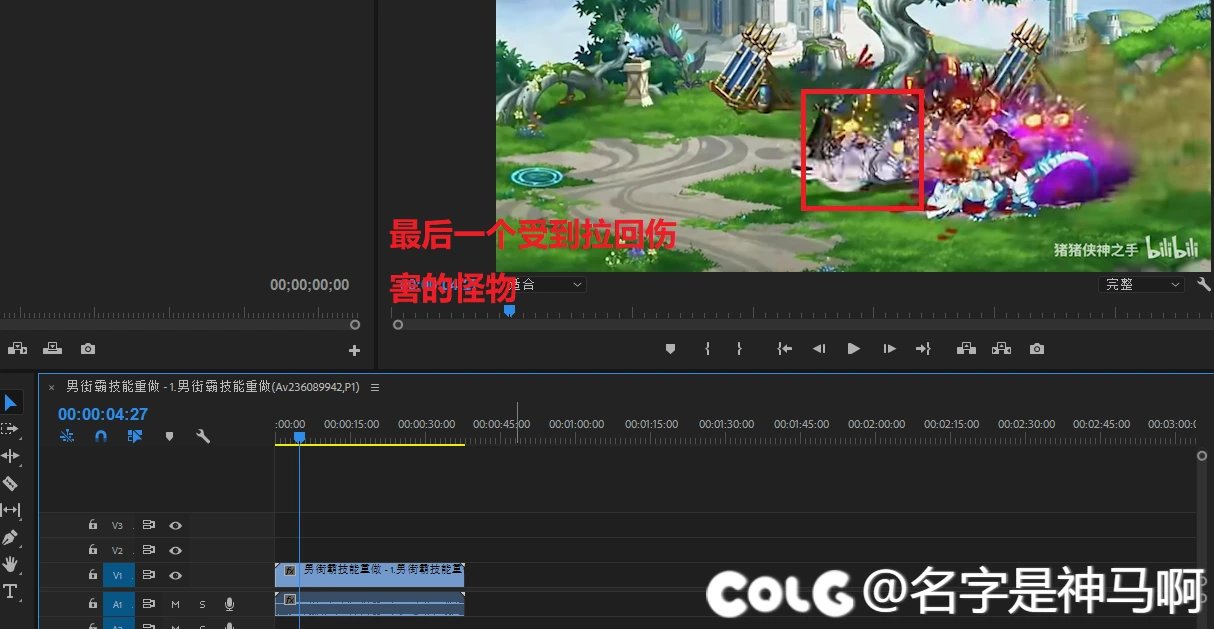The image size is (1214, 629).
Task: Select the Slip tool
Action: 10,510
